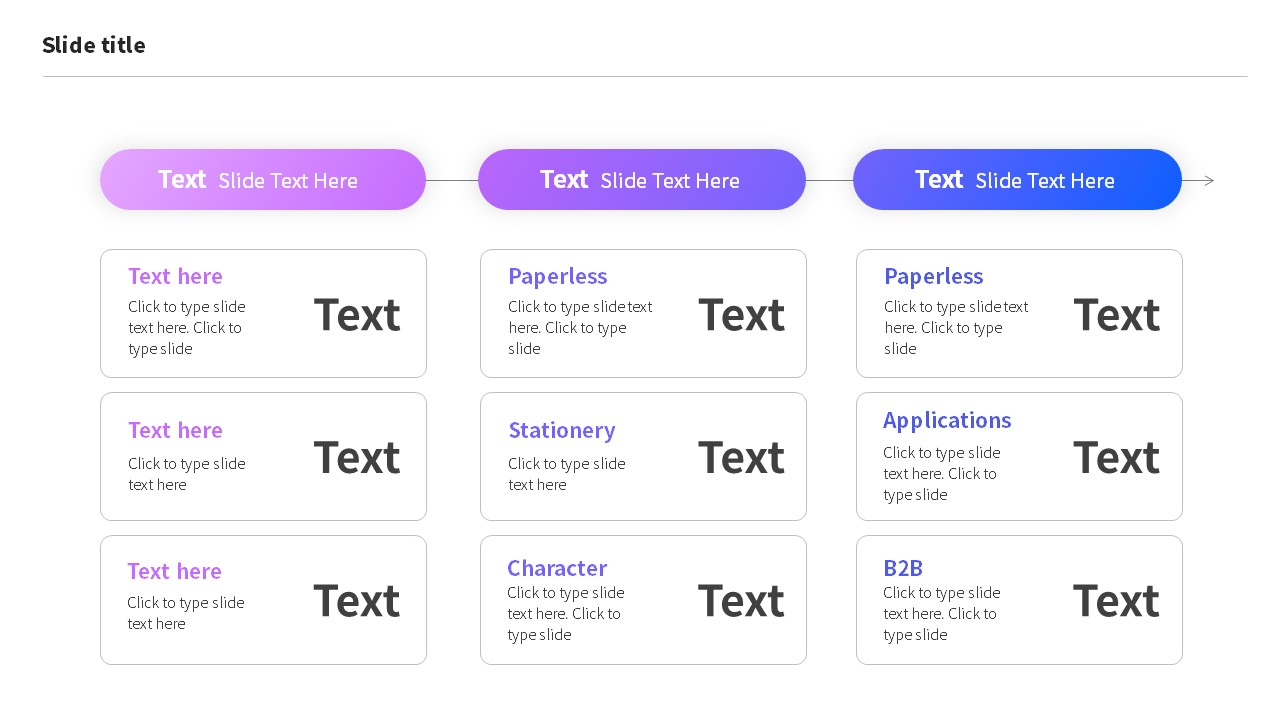
Task: Select the pink gradient pill header
Action: coord(263,180)
